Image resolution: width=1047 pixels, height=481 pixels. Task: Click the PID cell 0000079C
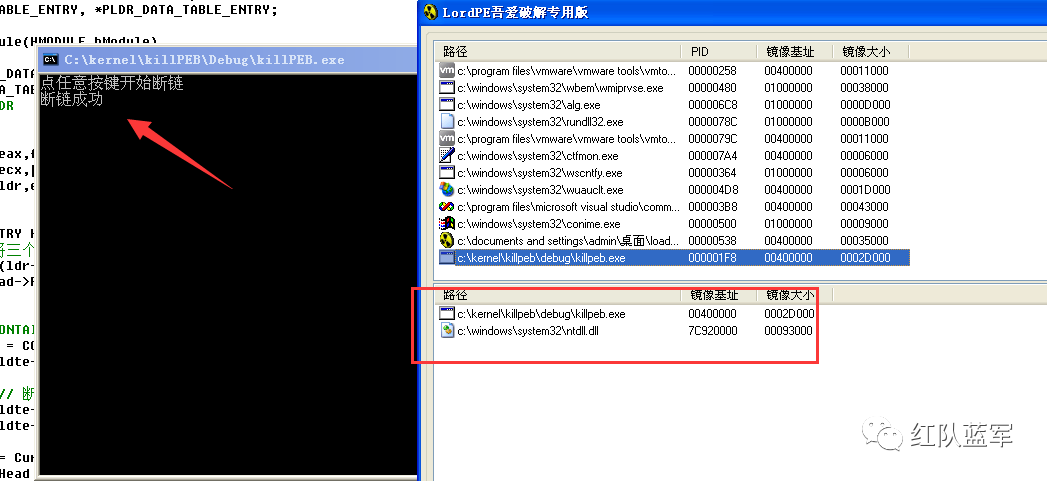coord(712,139)
